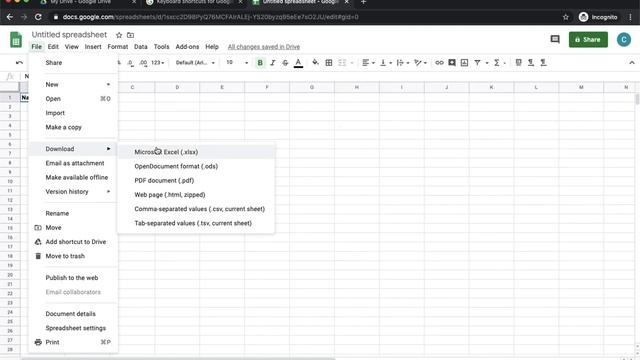Viewport: 640px width, 360px height.
Task: Select Publish to the web
Action: click(73, 278)
